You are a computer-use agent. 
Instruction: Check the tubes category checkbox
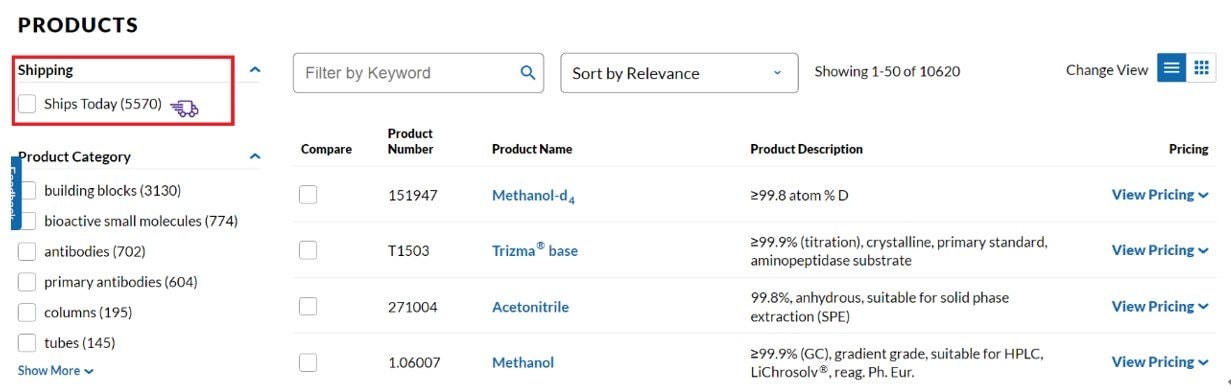click(x=27, y=343)
